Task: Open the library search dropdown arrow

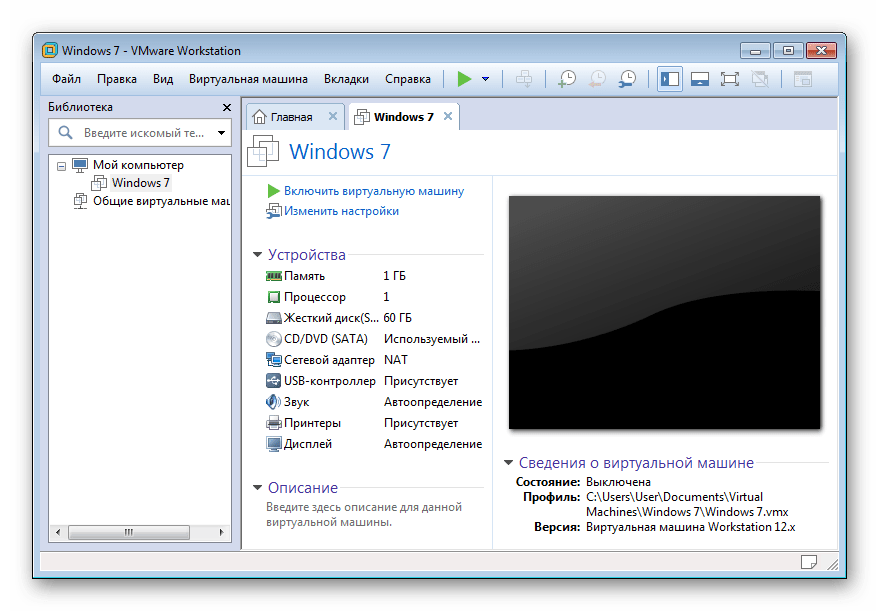Action: point(221,133)
